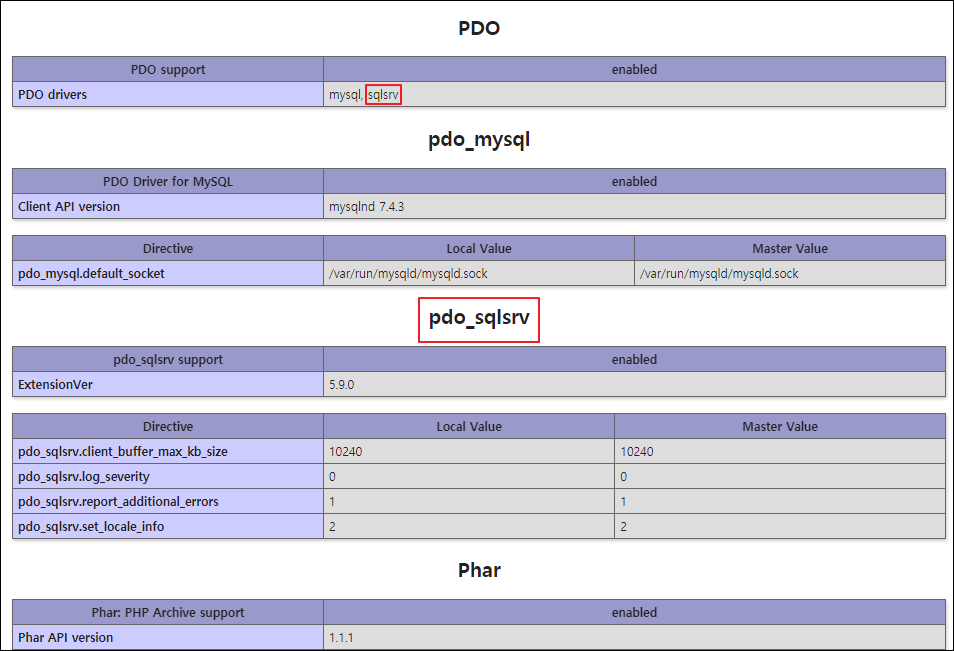Click the 'ExtensionVer' row label

55,385
